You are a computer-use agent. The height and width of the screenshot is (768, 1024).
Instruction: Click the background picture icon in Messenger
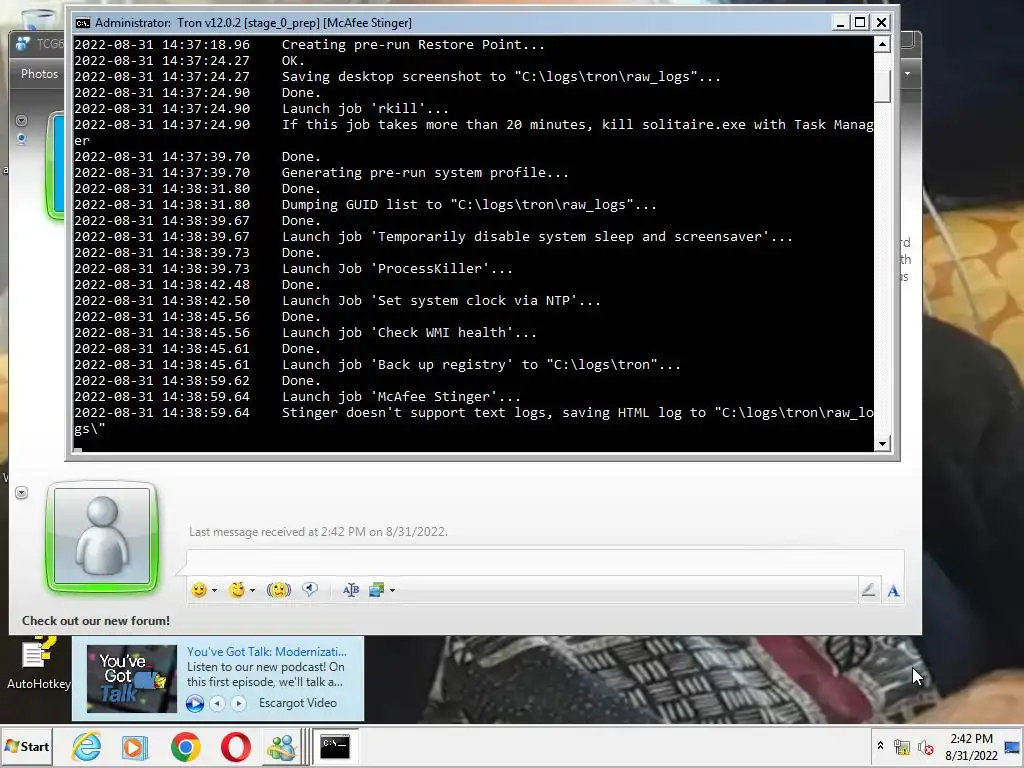click(377, 590)
